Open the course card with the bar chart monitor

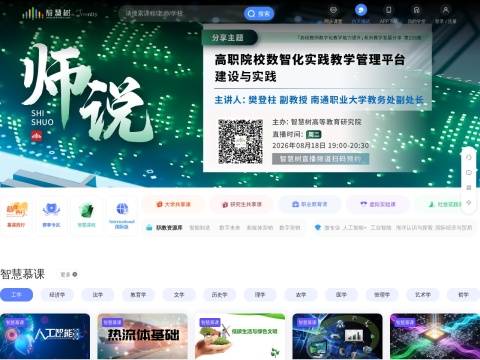(x=337, y=336)
